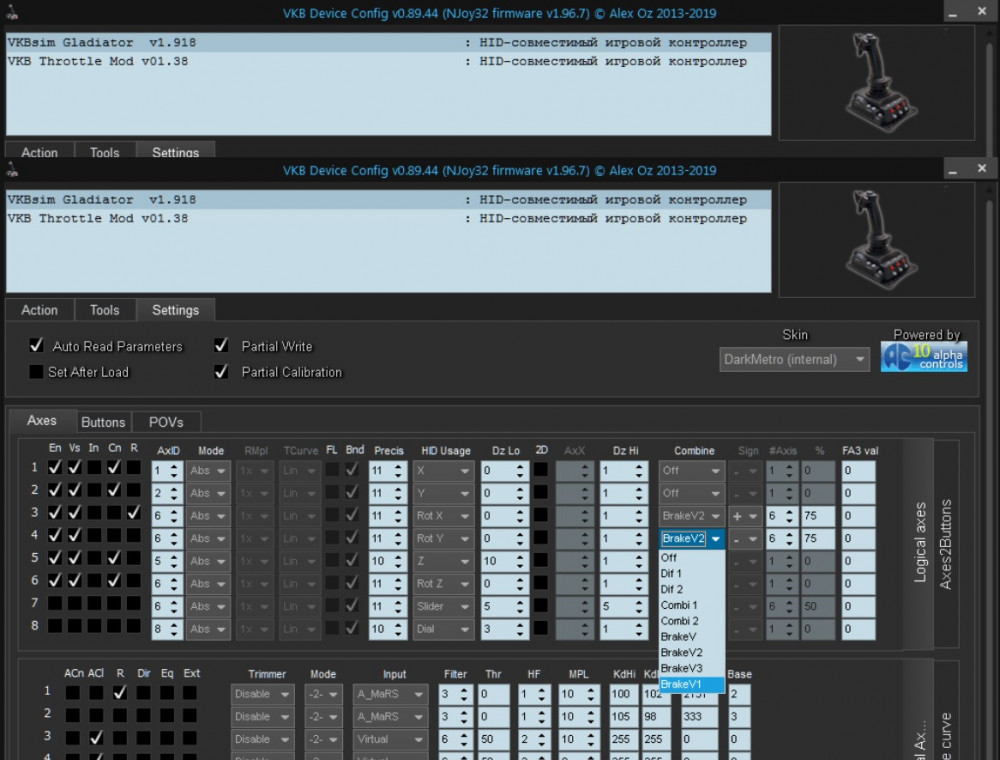Toggle the En checkbox for axis 1
1000x760 pixels.
point(55,467)
